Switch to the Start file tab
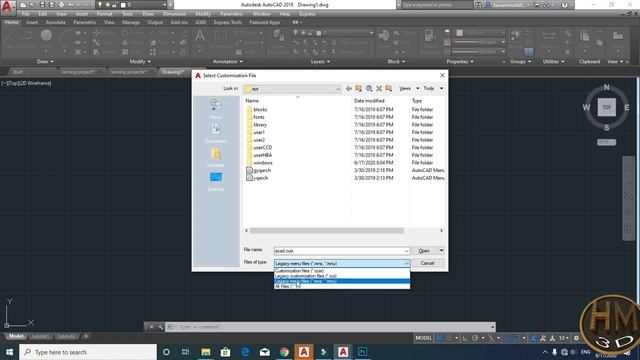Viewport: 640px width, 360px height. [17, 72]
